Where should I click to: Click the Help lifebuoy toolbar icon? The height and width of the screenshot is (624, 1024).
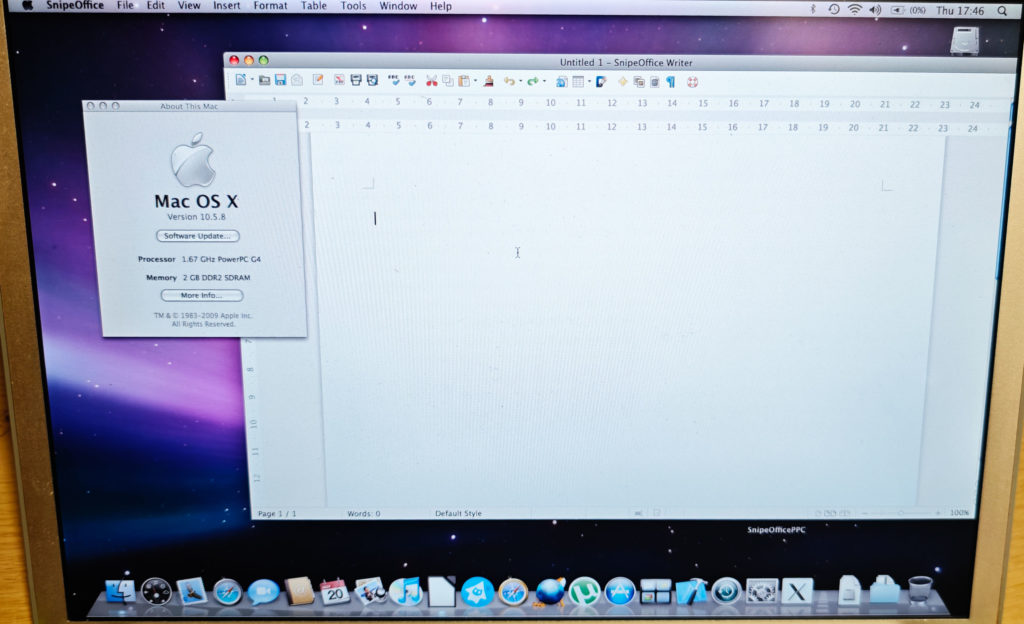691,82
